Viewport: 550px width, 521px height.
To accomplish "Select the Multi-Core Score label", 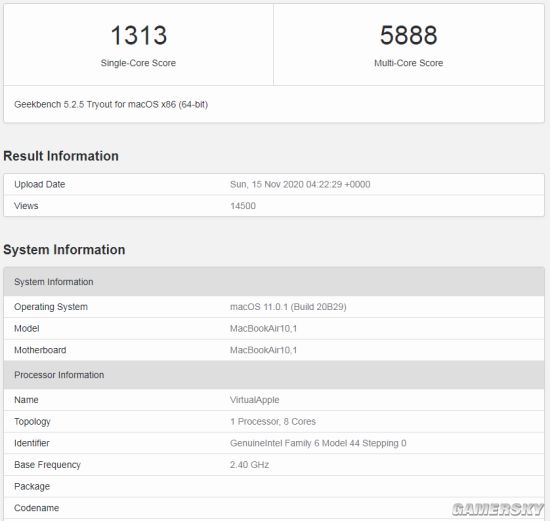I will (x=409, y=63).
